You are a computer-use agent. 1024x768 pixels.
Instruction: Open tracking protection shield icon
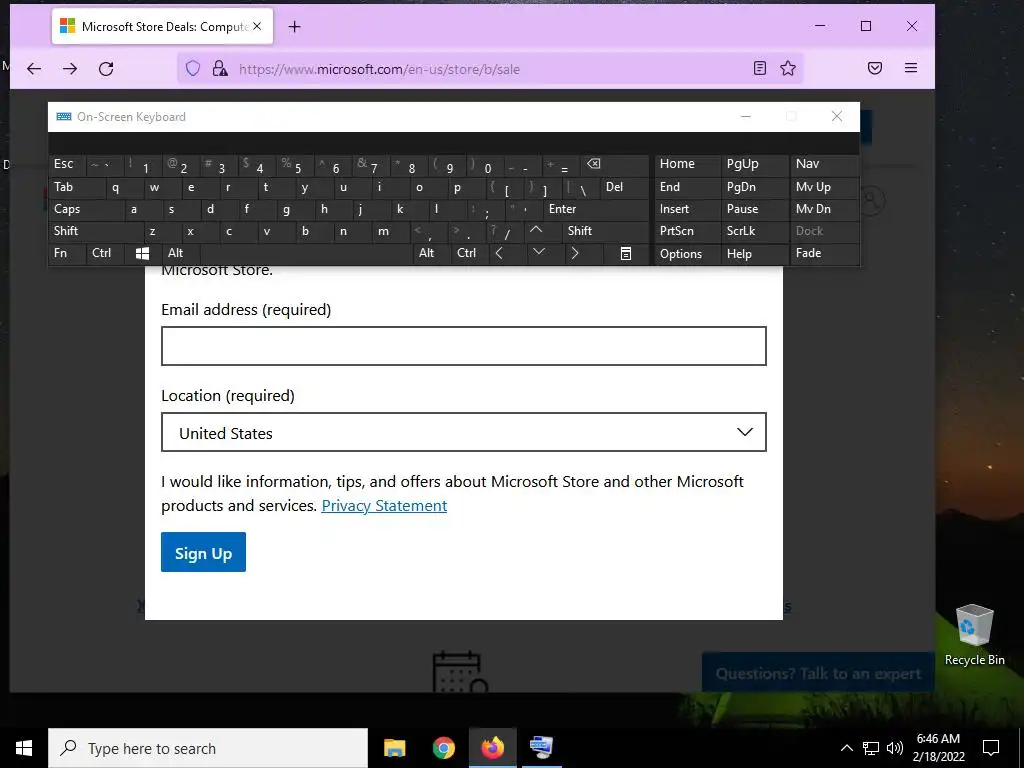coord(193,69)
